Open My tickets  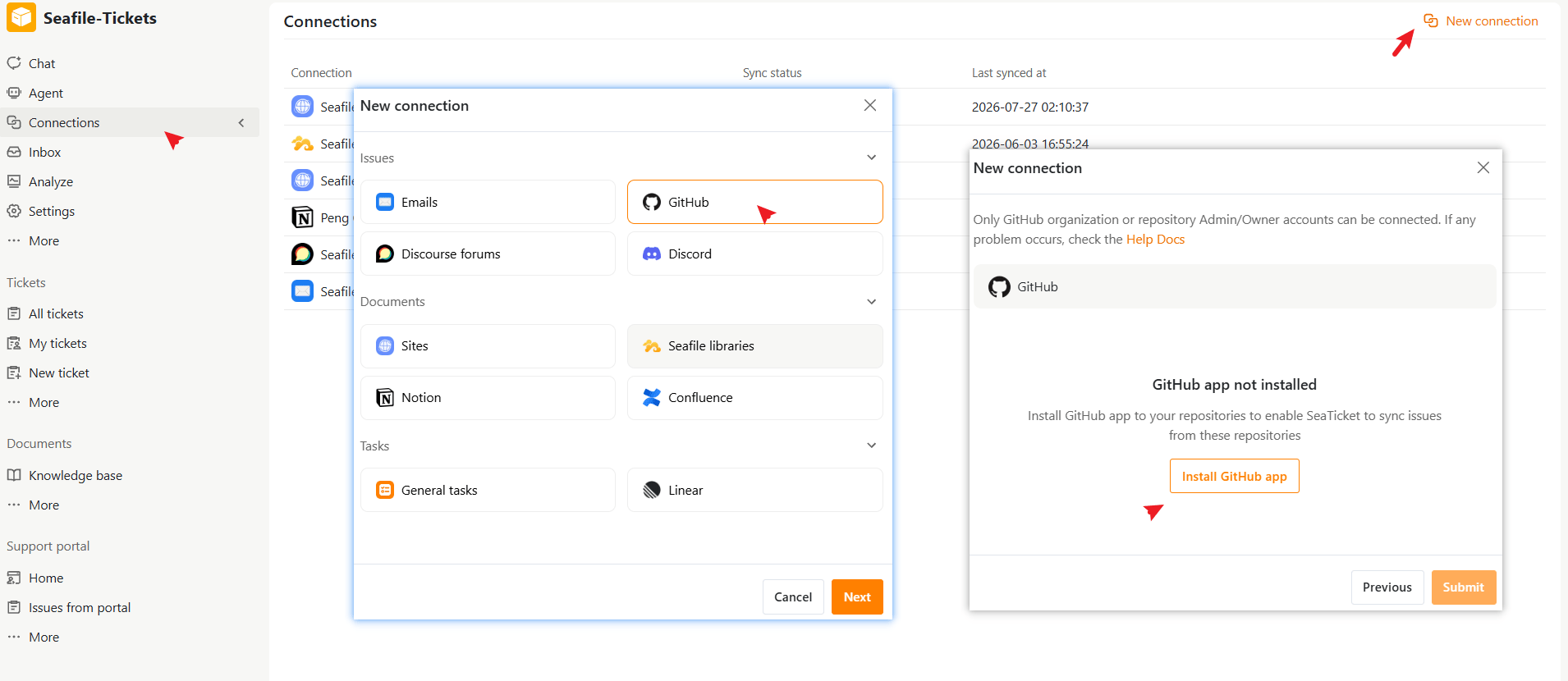click(x=57, y=343)
